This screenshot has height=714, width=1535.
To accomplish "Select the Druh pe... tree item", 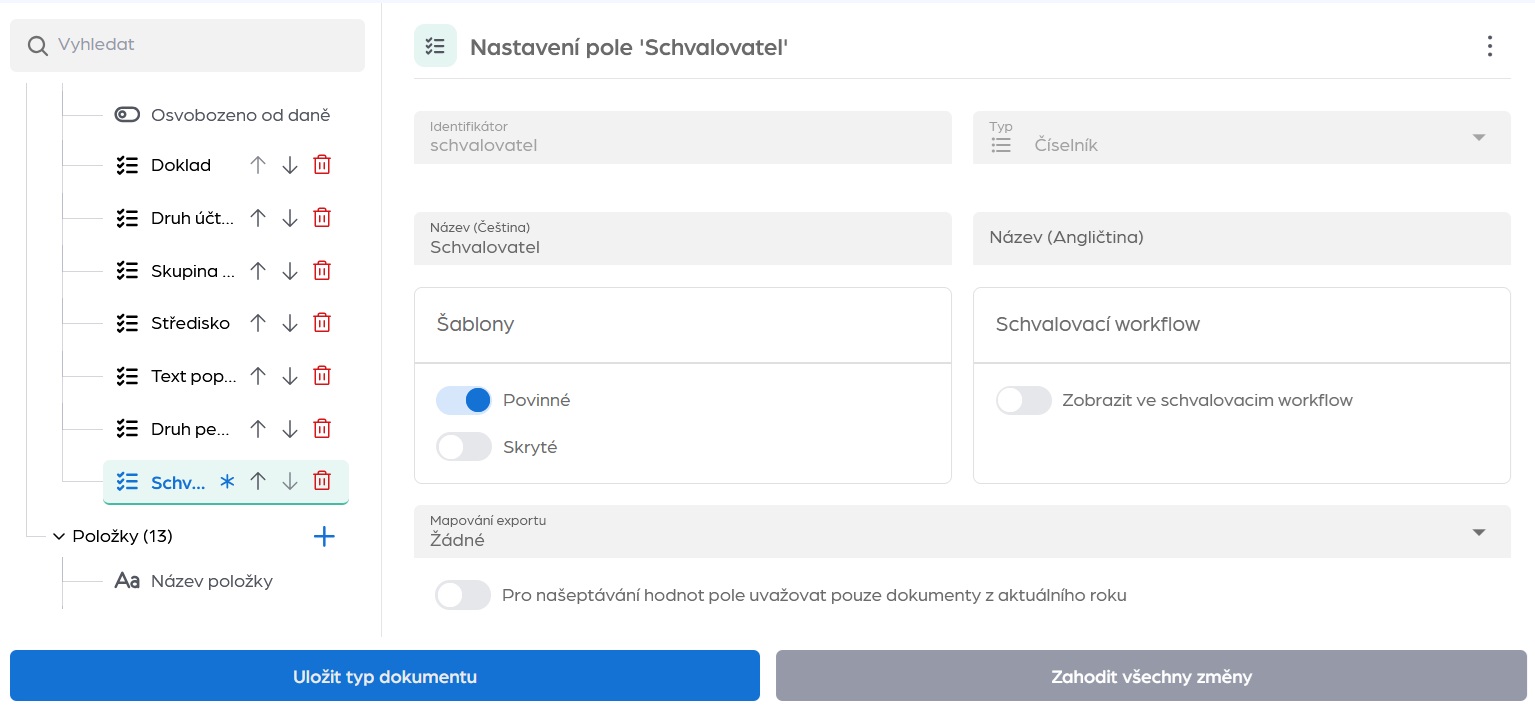I will (191, 429).
